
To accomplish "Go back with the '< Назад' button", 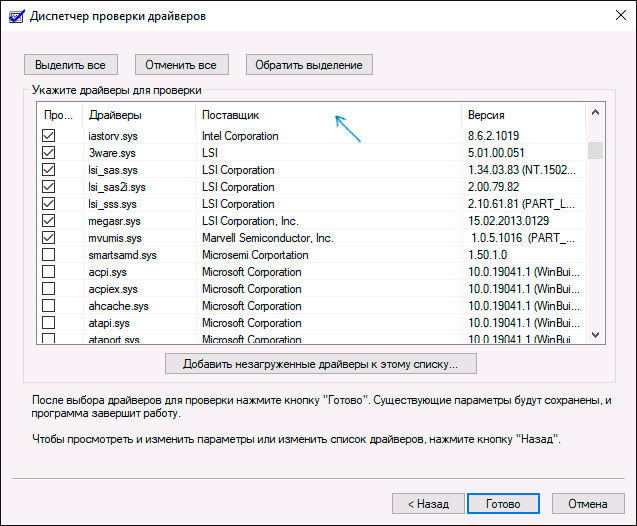I will point(428,504).
